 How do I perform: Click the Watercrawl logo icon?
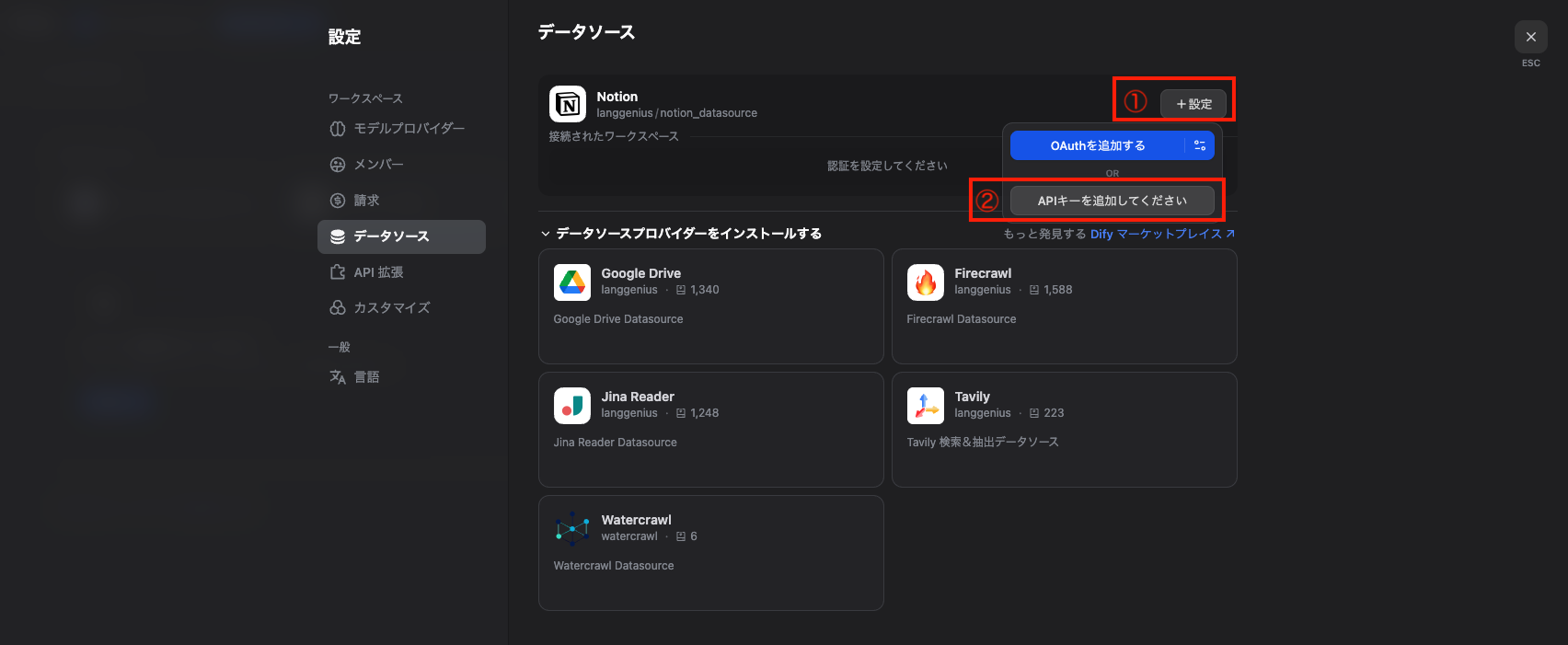coord(571,529)
